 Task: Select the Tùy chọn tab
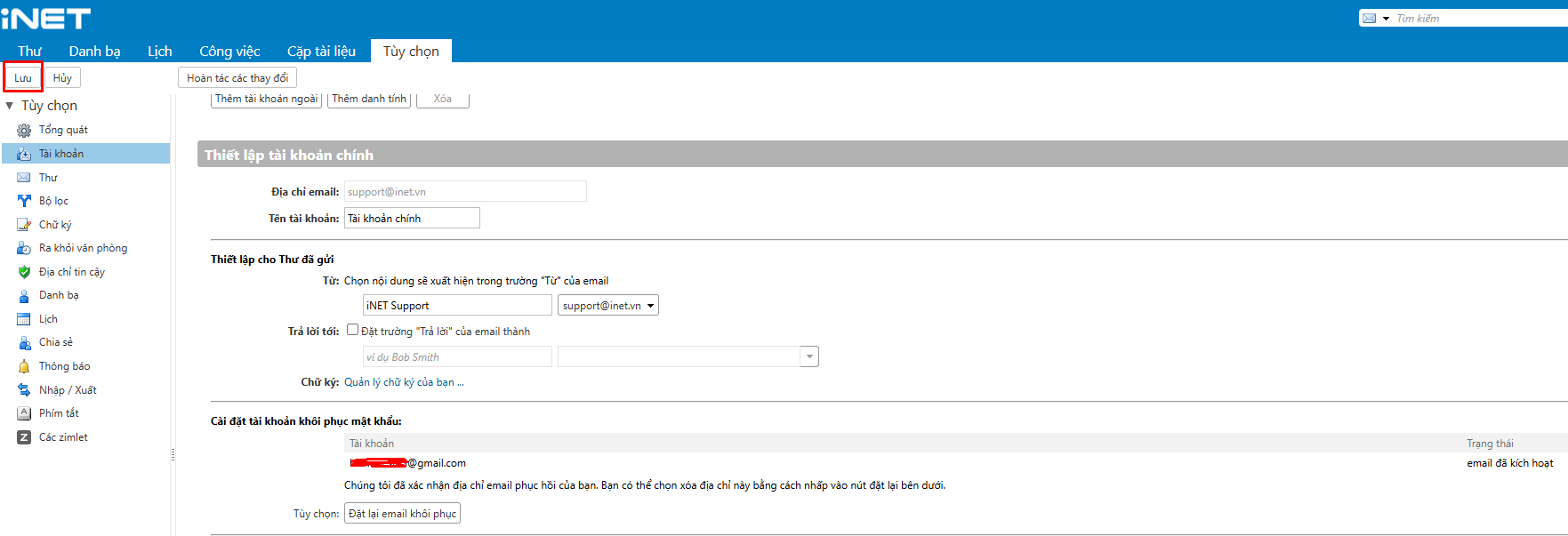411,51
